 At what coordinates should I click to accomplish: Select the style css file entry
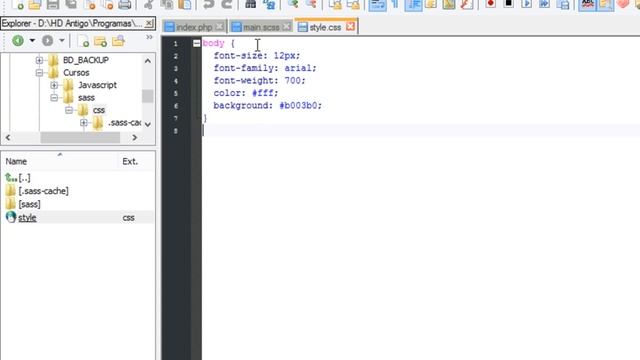tap(78, 218)
